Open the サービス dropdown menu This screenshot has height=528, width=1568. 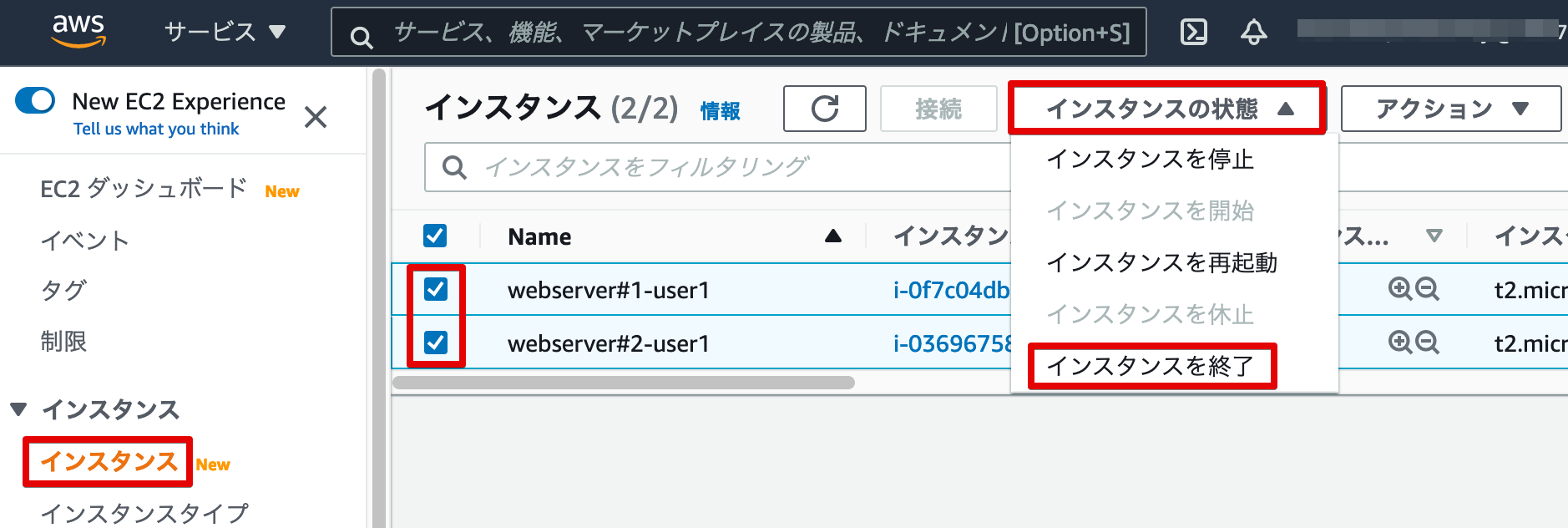225,32
